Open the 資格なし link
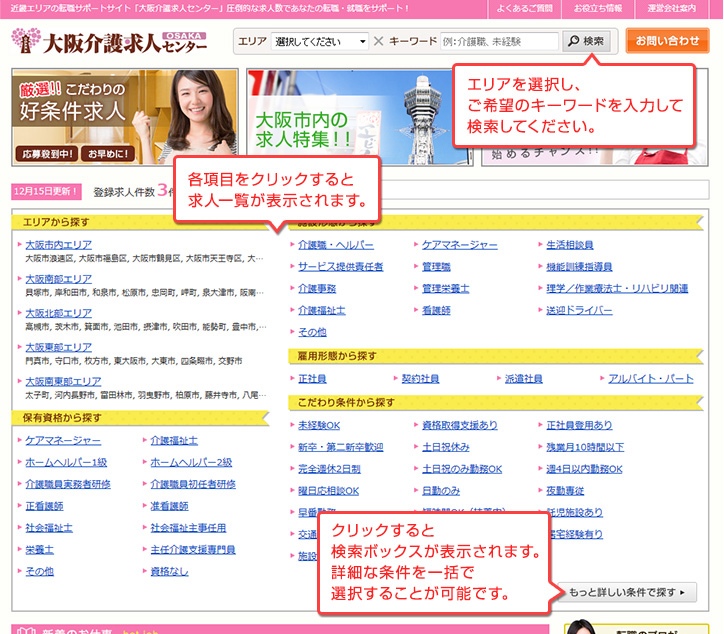 point(169,571)
